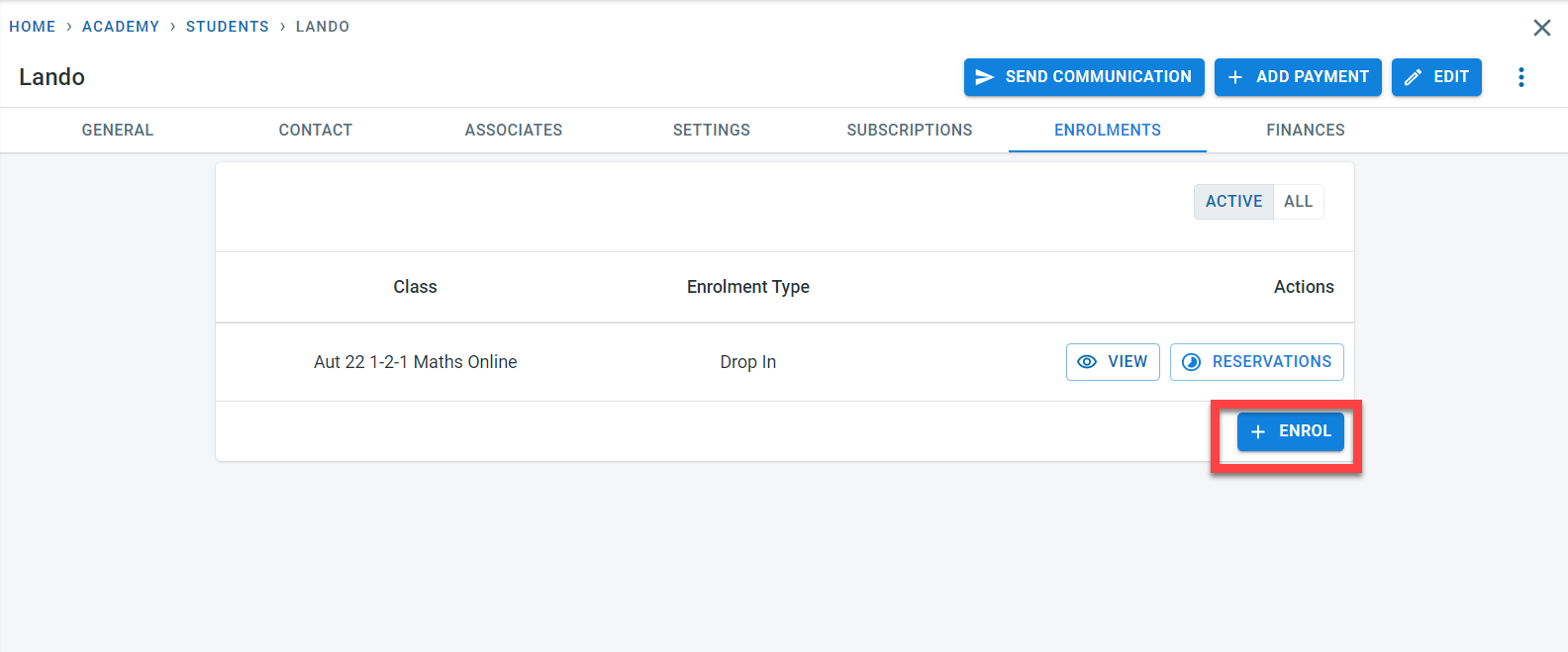Toggle enrolment filter to All

(1298, 202)
